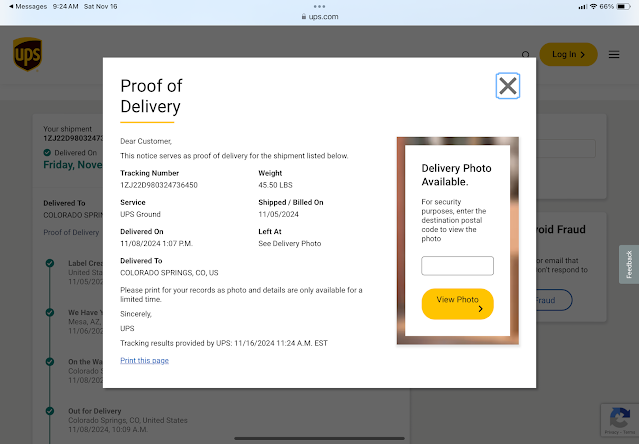Screen dimensions: 639x444
Task: Click the Proof of Delivery dialog title
Action: tap(151, 96)
